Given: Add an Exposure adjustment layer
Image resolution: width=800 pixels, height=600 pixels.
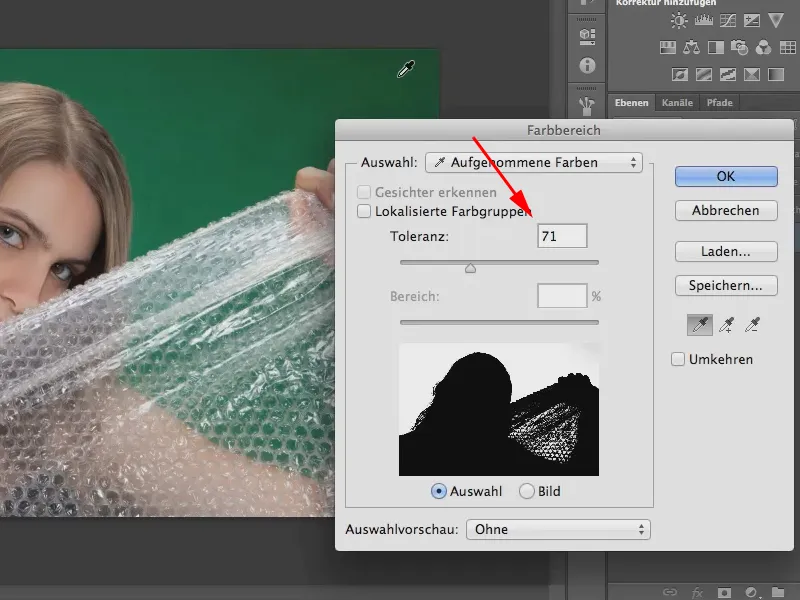Looking at the screenshot, I should (x=752, y=20).
